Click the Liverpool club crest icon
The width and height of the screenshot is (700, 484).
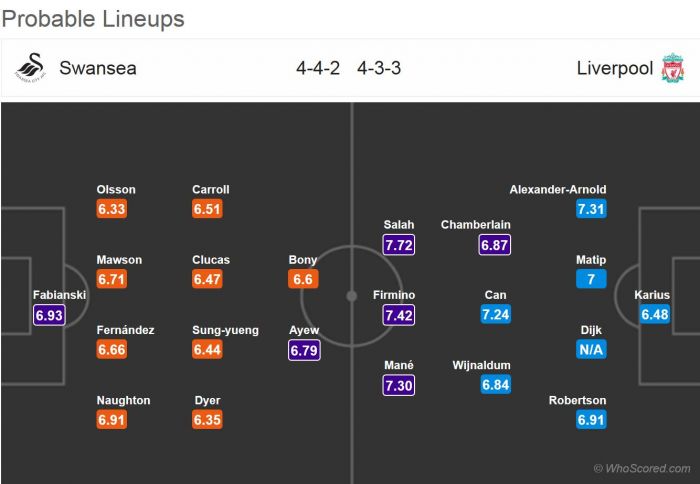(x=672, y=69)
